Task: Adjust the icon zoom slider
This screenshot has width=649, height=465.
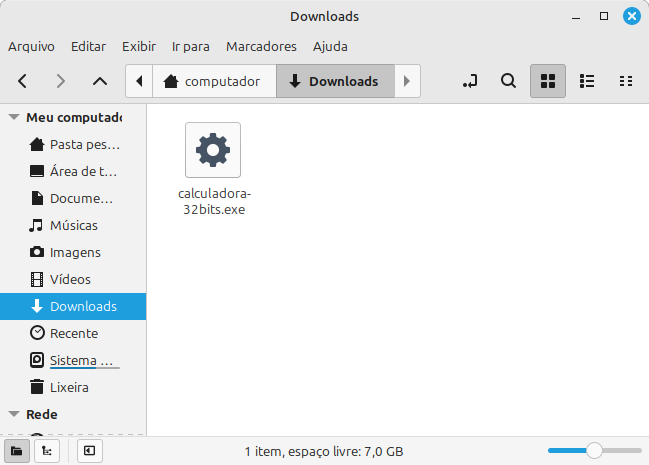Action: click(x=594, y=451)
